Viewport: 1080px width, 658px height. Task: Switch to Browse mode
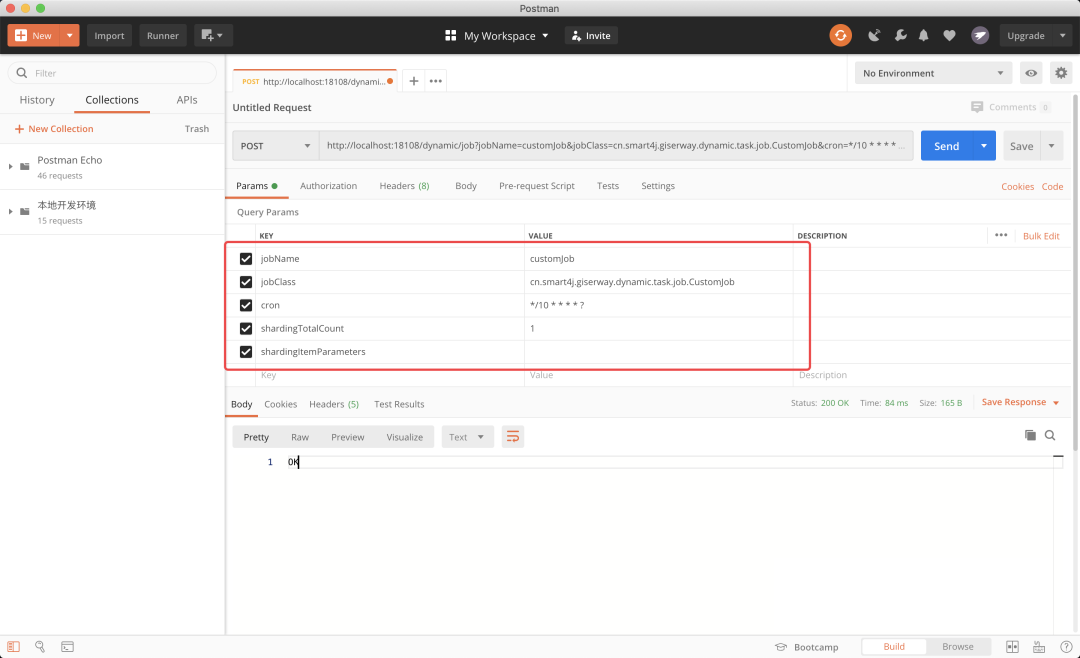(957, 646)
